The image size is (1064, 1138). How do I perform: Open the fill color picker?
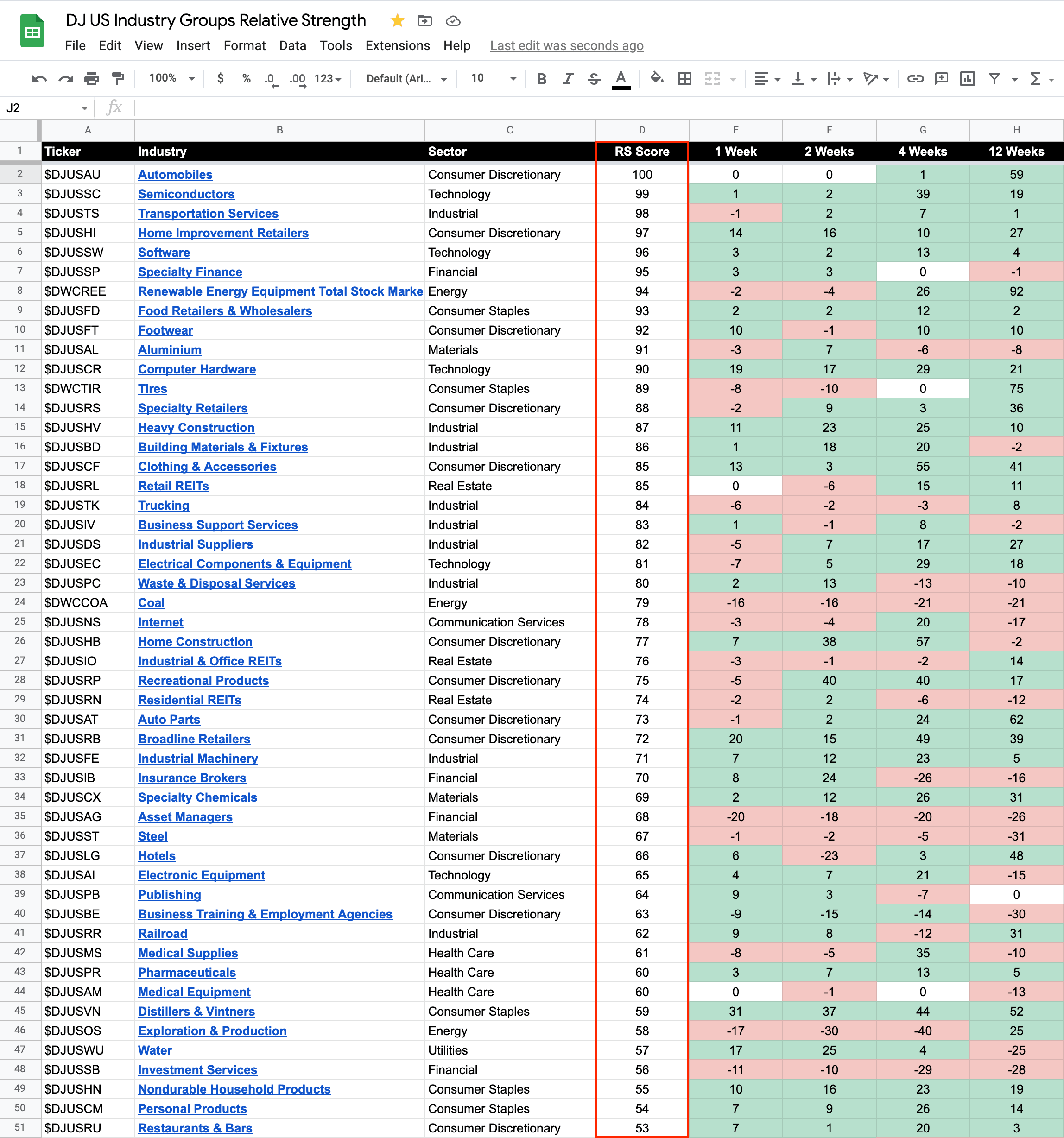pyautogui.click(x=657, y=78)
